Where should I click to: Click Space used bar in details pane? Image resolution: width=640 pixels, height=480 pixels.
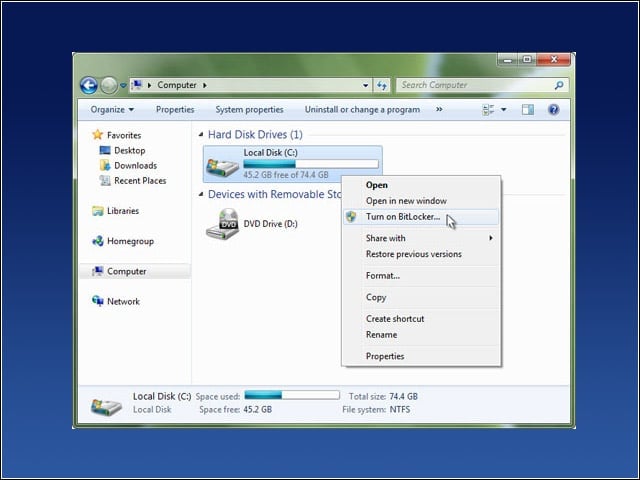(292, 395)
